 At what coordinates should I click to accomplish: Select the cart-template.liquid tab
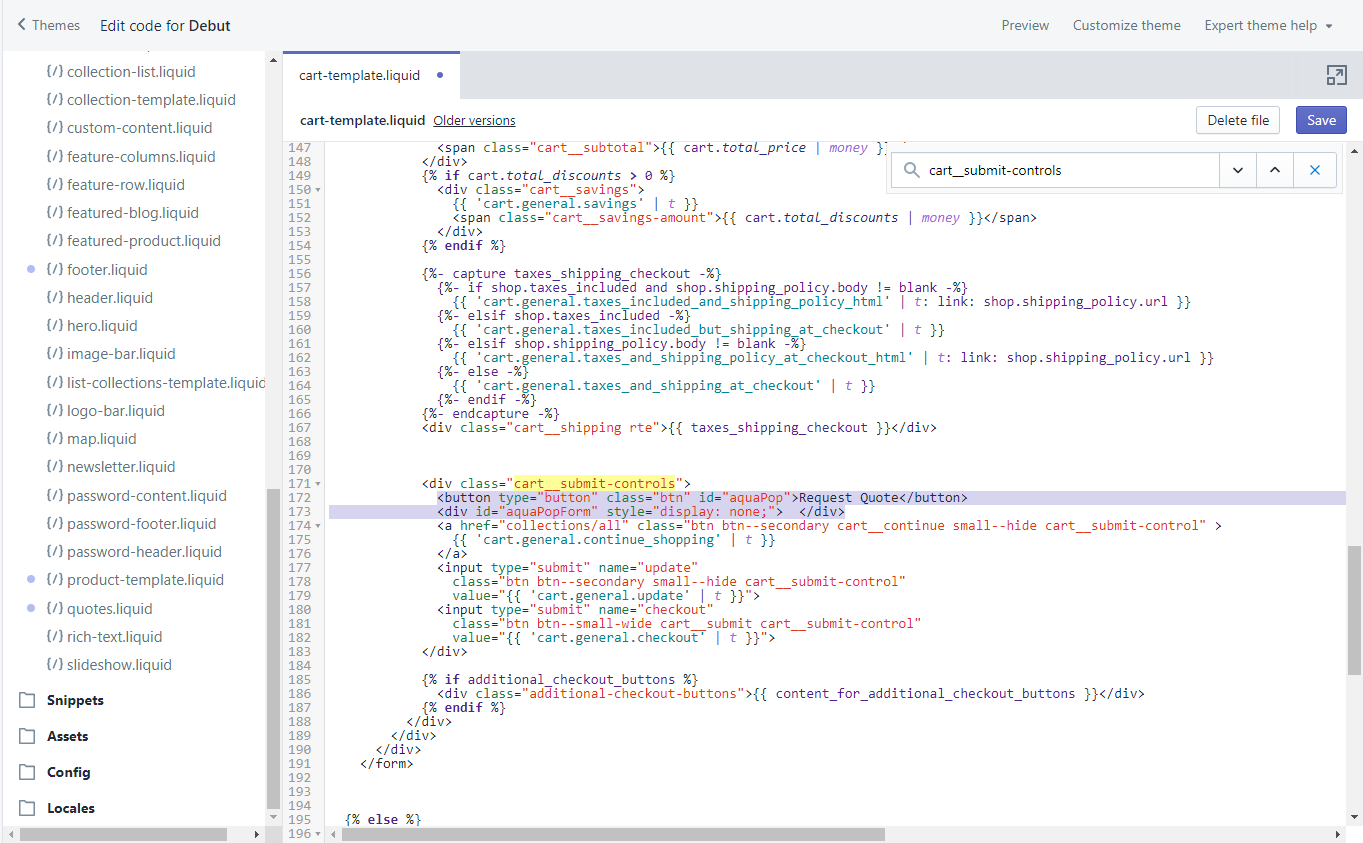tap(360, 75)
